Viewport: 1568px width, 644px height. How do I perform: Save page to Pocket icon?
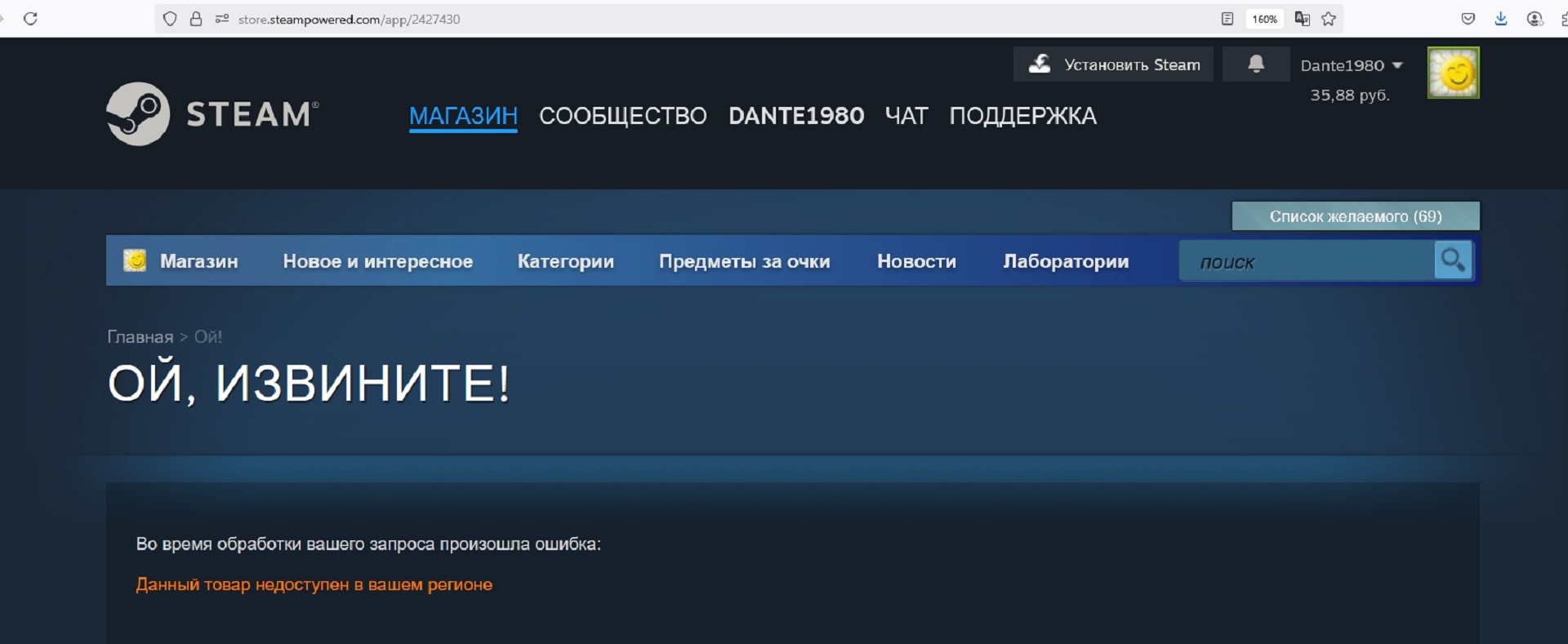tap(1468, 19)
